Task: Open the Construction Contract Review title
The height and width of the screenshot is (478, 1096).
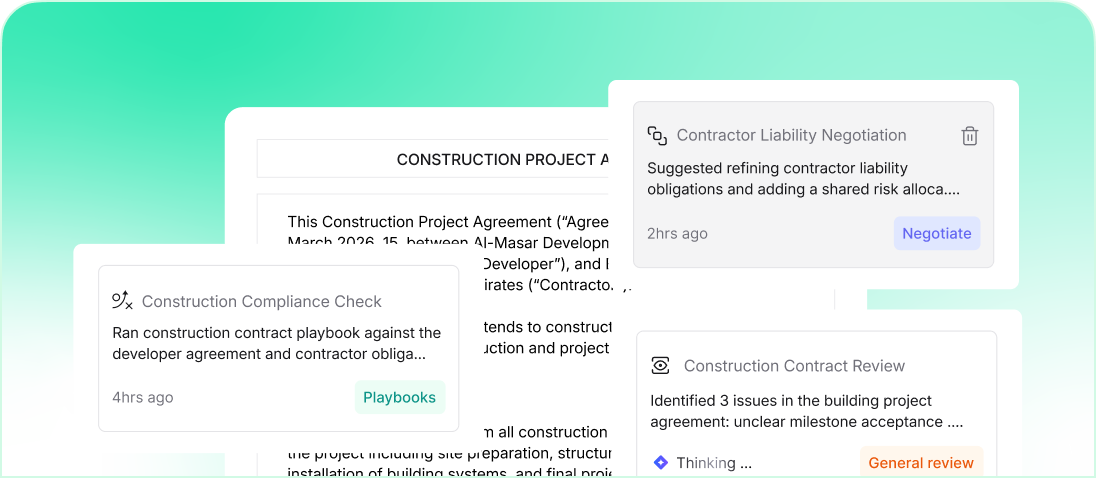Action: [x=794, y=366]
